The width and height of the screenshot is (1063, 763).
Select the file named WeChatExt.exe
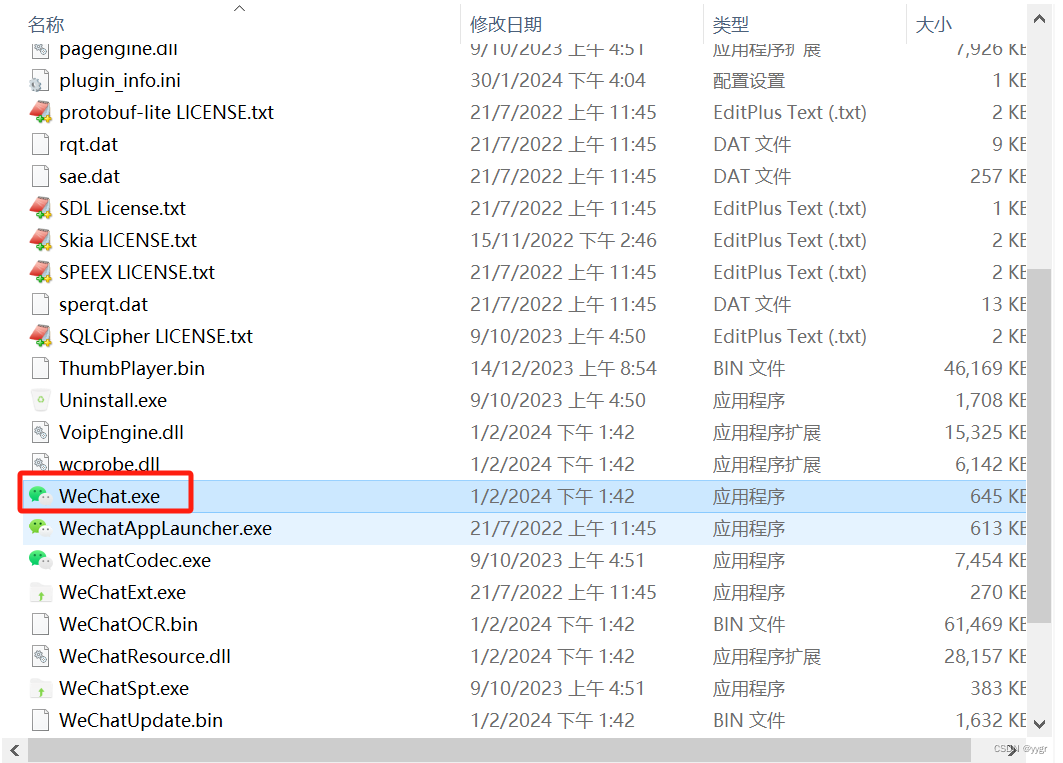tap(122, 593)
